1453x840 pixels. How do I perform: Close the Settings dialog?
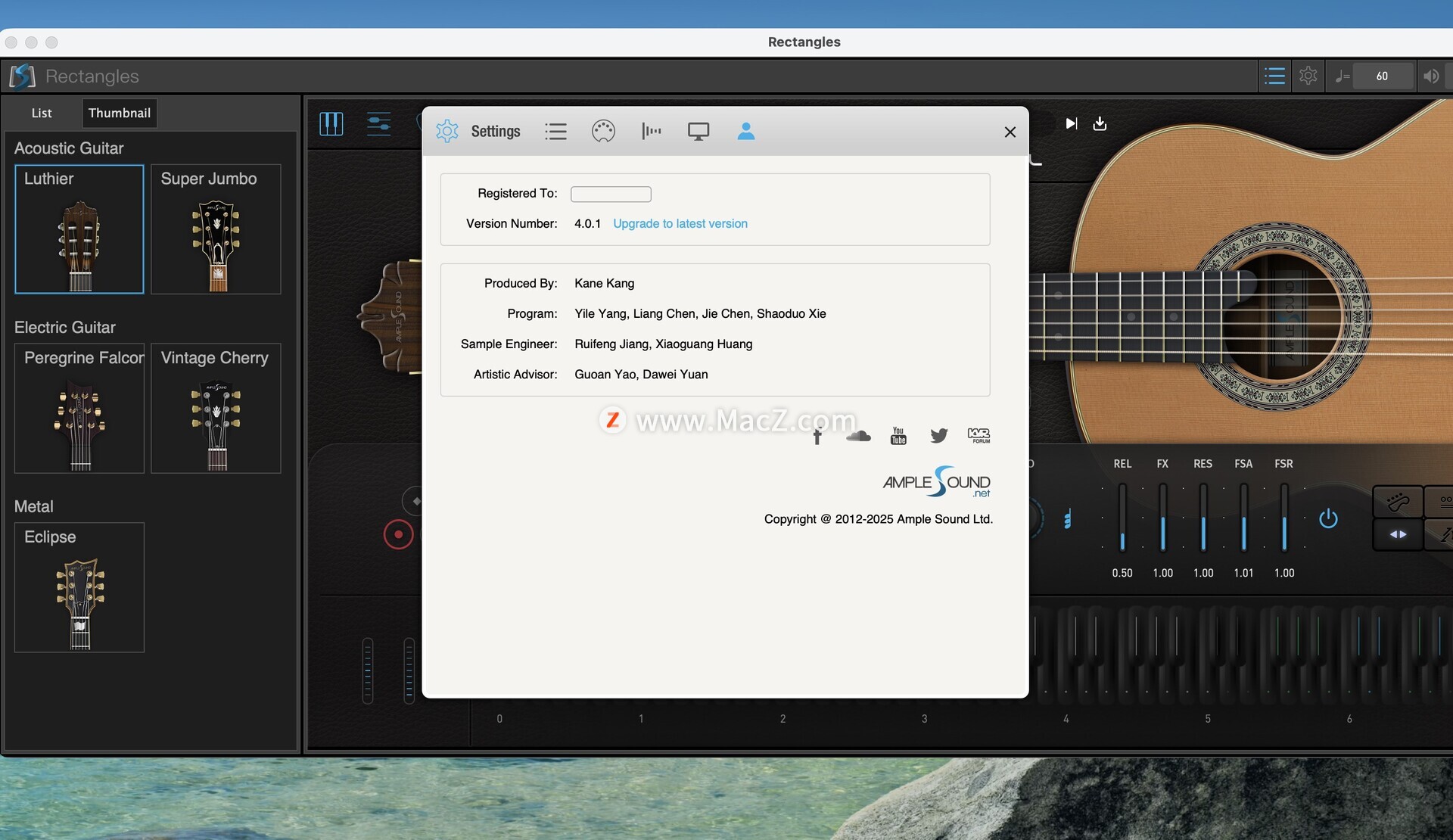coord(1010,132)
